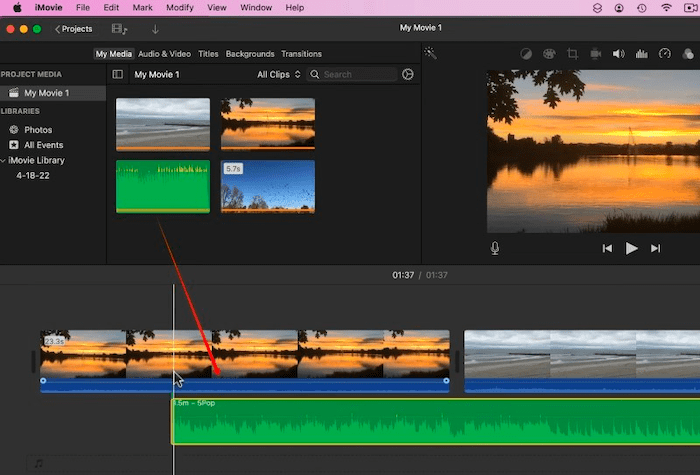The height and width of the screenshot is (475, 700).
Task: Open the user account menu bar icon
Action: coord(619,8)
